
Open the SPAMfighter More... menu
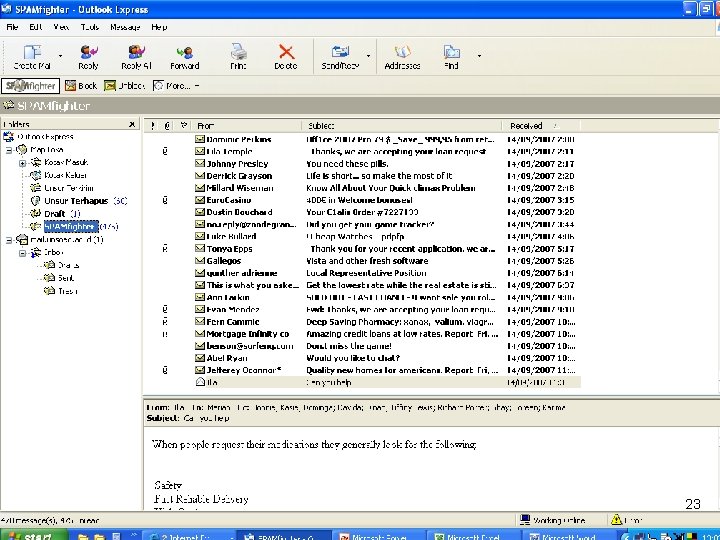pyautogui.click(x=176, y=86)
